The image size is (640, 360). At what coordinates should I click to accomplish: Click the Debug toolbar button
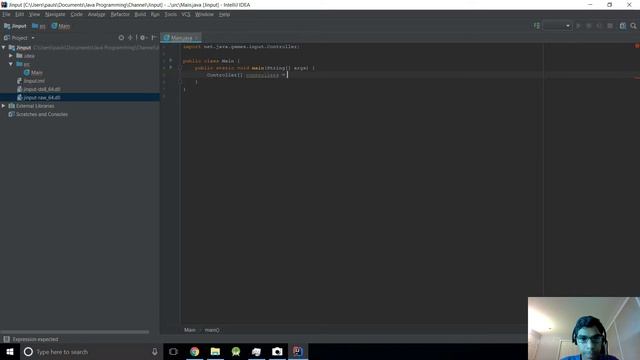589,26
